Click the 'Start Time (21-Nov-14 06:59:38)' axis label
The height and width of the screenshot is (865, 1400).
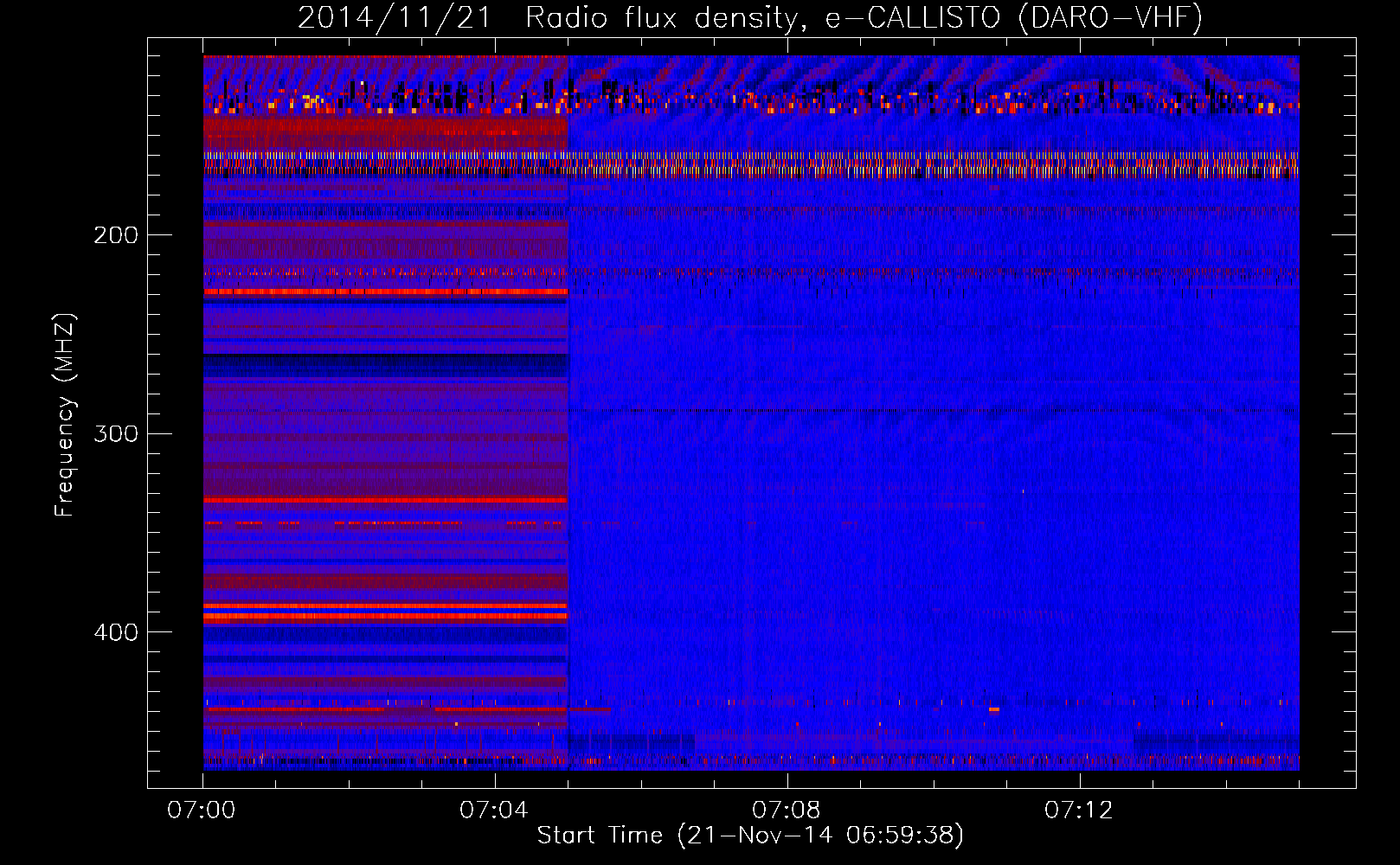[x=750, y=836]
